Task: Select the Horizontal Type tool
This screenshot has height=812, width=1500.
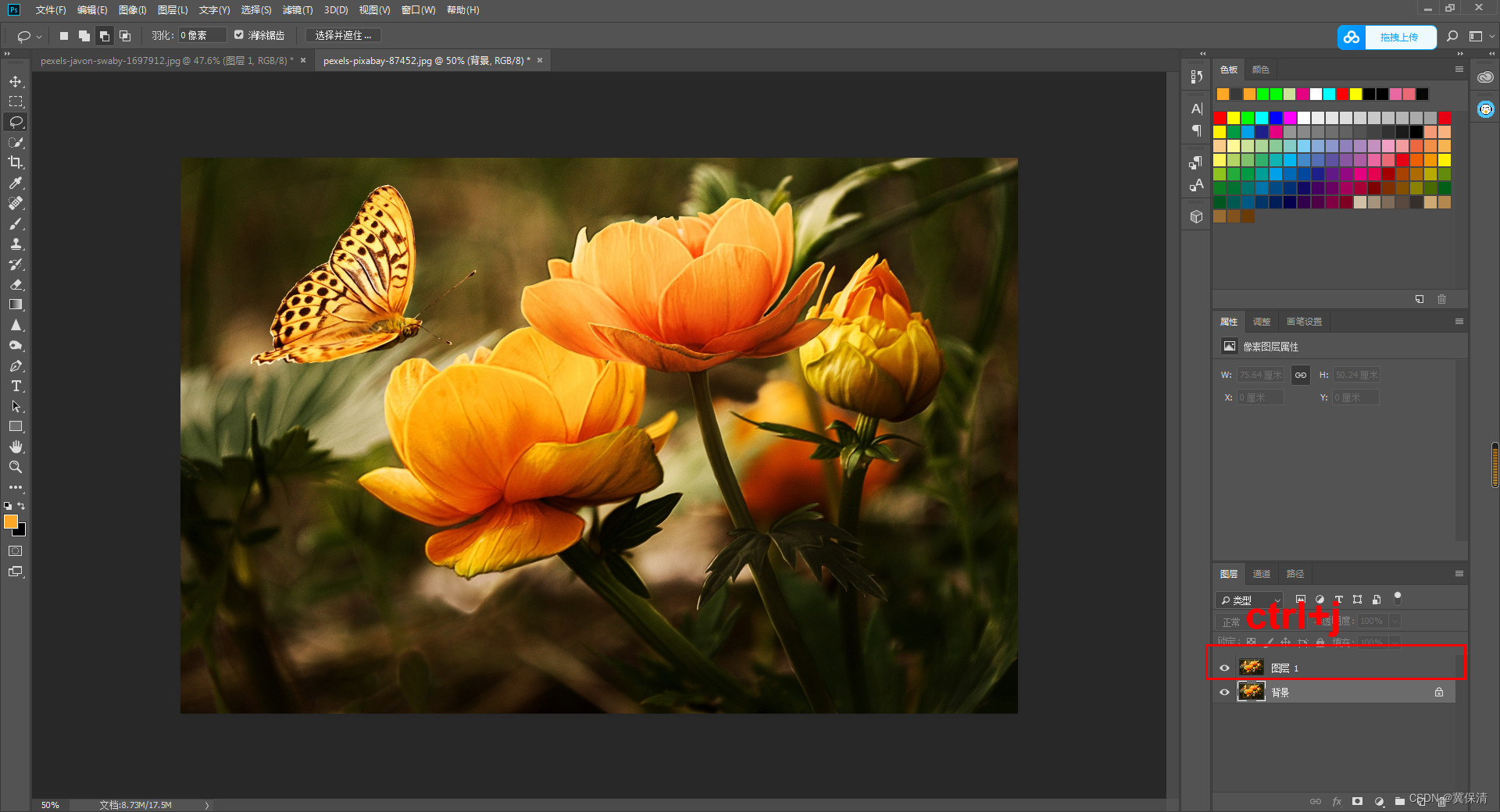Action: coord(16,386)
